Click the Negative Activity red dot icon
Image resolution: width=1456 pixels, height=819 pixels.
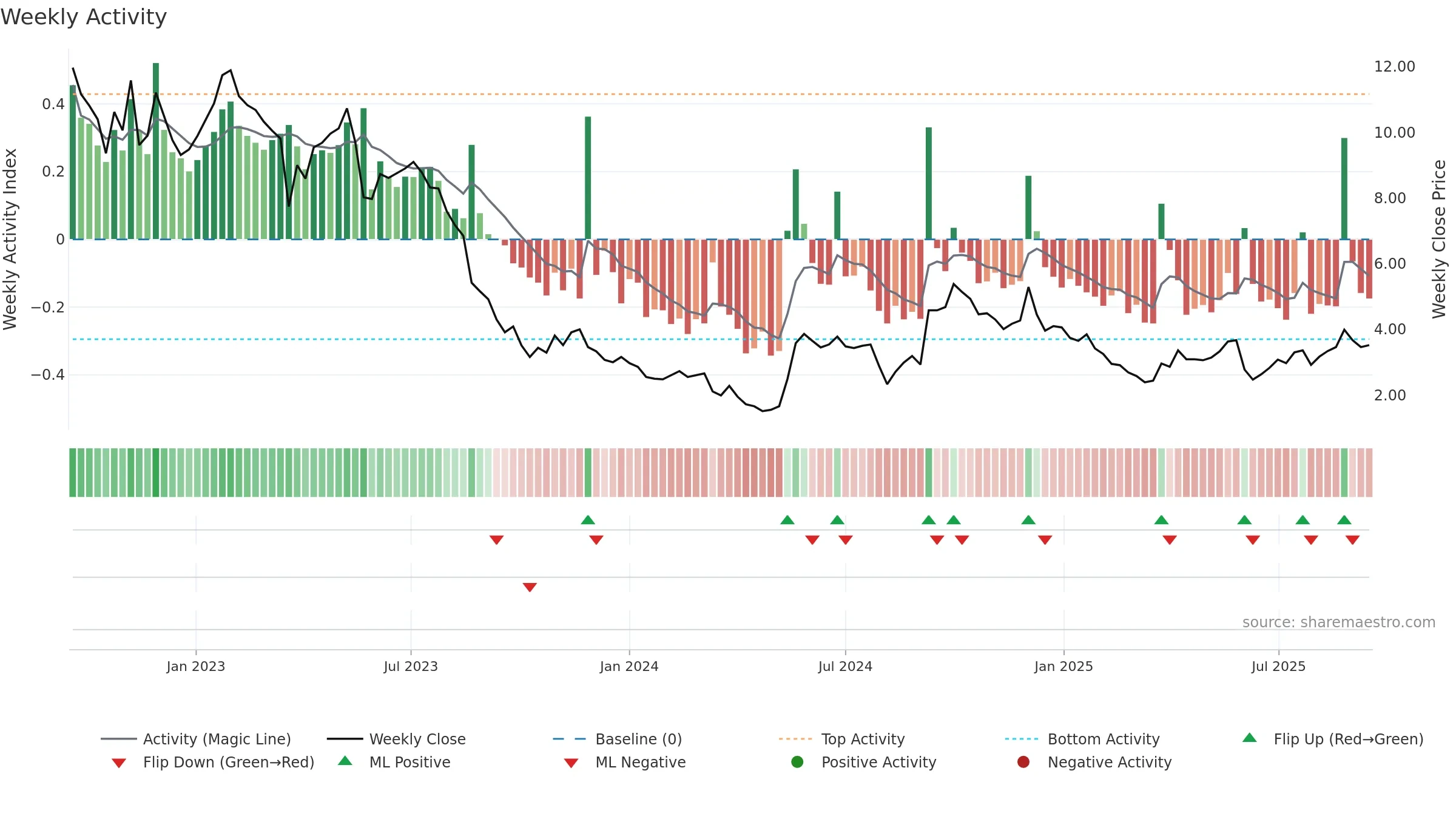point(1023,762)
